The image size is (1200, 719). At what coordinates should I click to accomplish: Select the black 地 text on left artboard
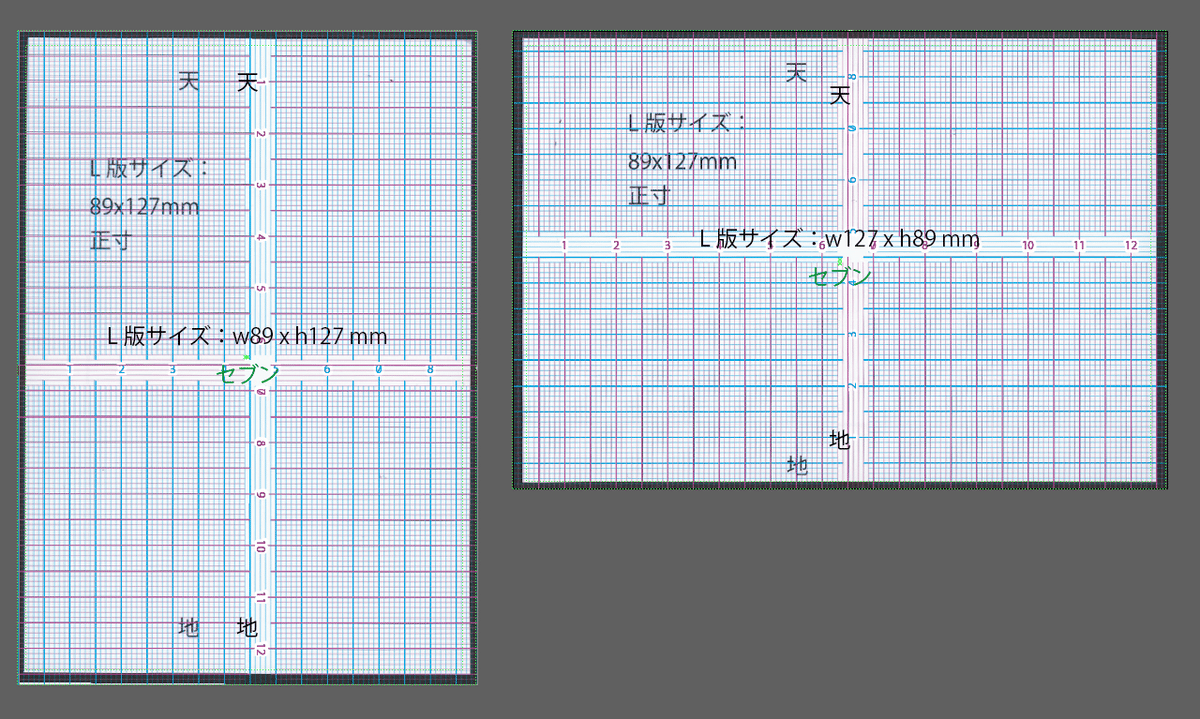click(x=247, y=628)
